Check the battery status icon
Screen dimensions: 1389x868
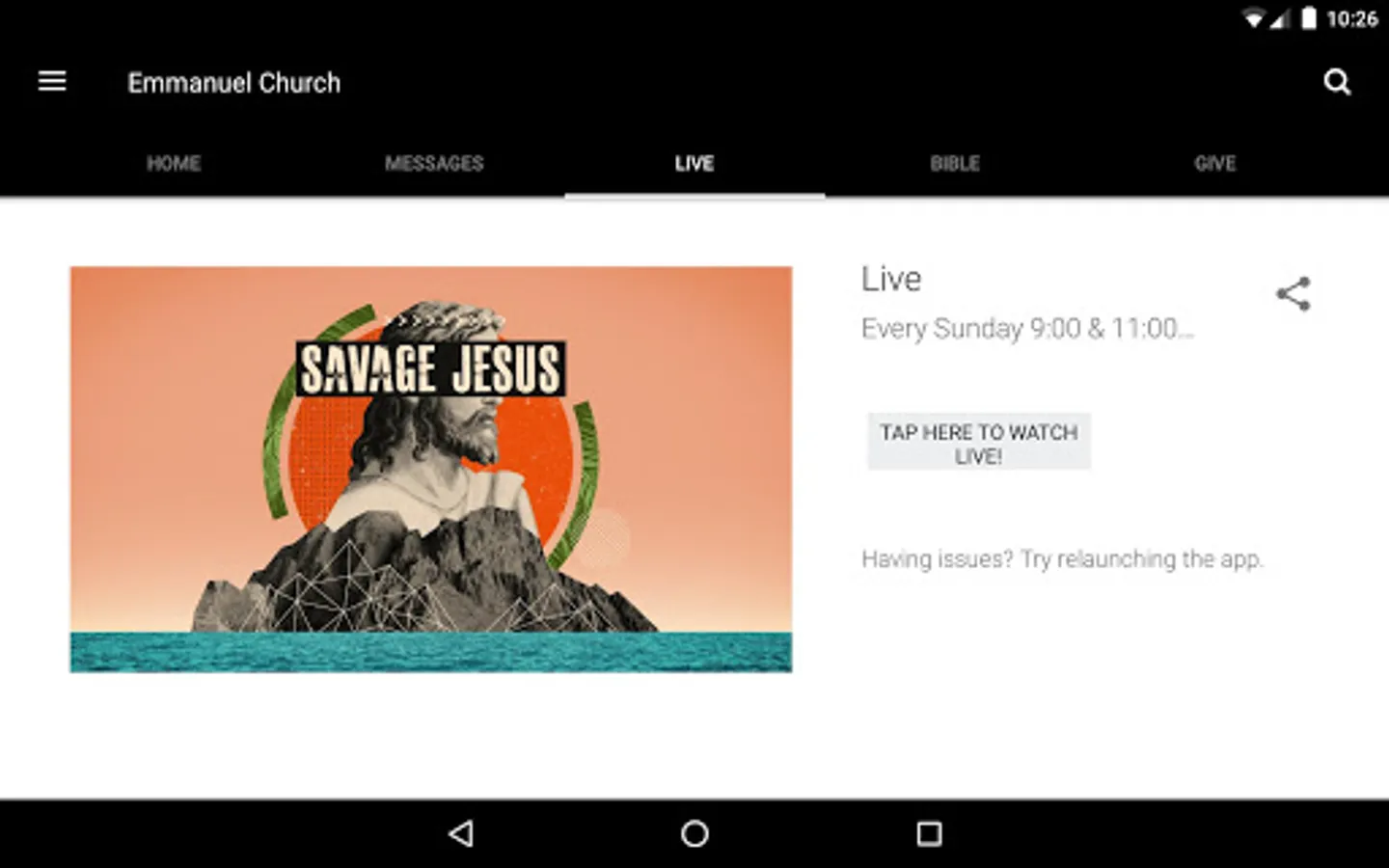point(1309,18)
